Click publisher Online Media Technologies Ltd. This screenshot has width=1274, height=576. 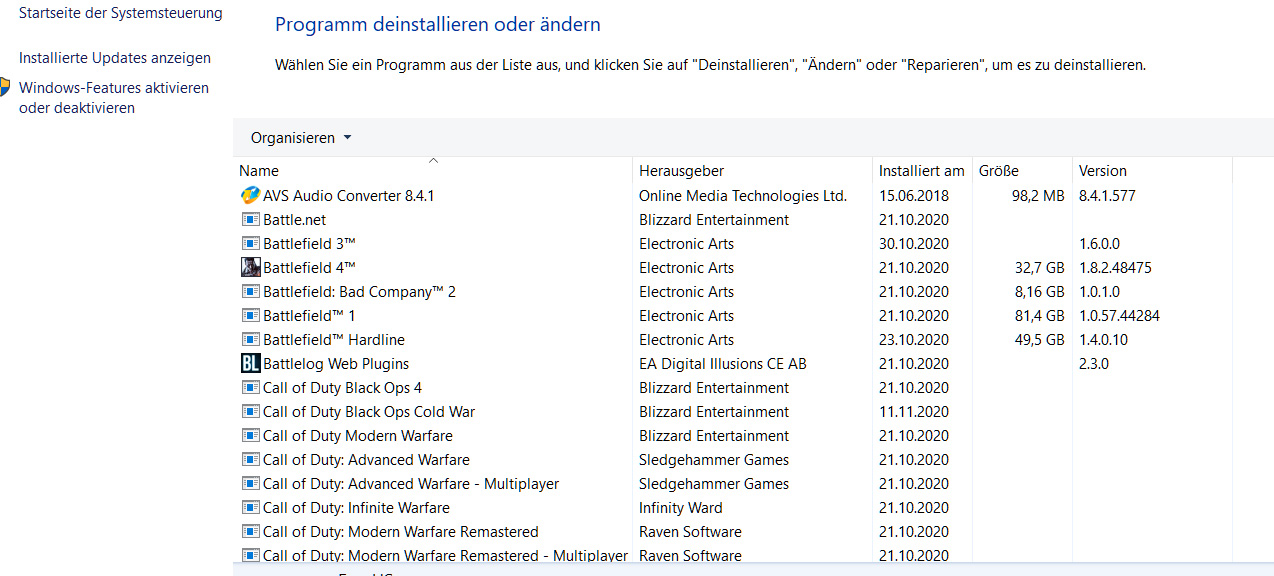click(x=743, y=196)
